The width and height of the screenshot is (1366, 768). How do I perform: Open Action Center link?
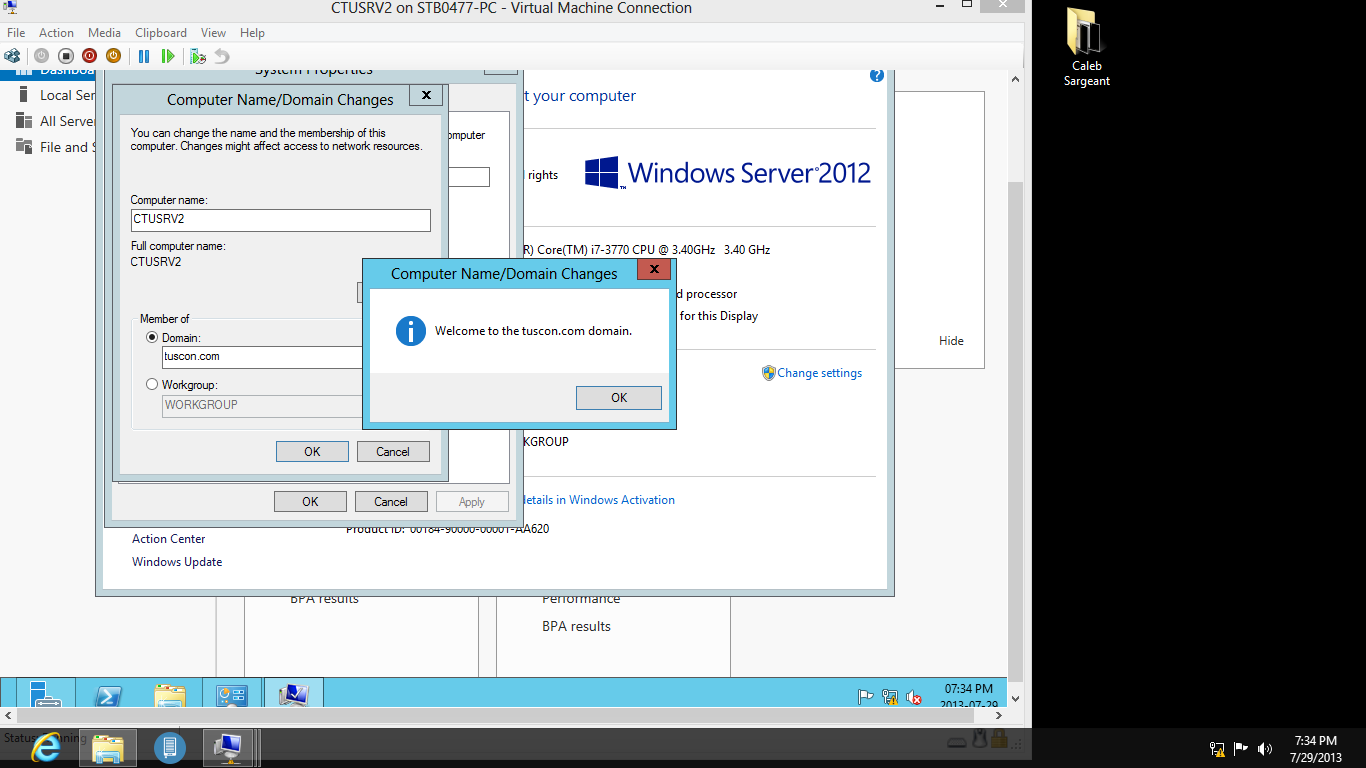[169, 539]
